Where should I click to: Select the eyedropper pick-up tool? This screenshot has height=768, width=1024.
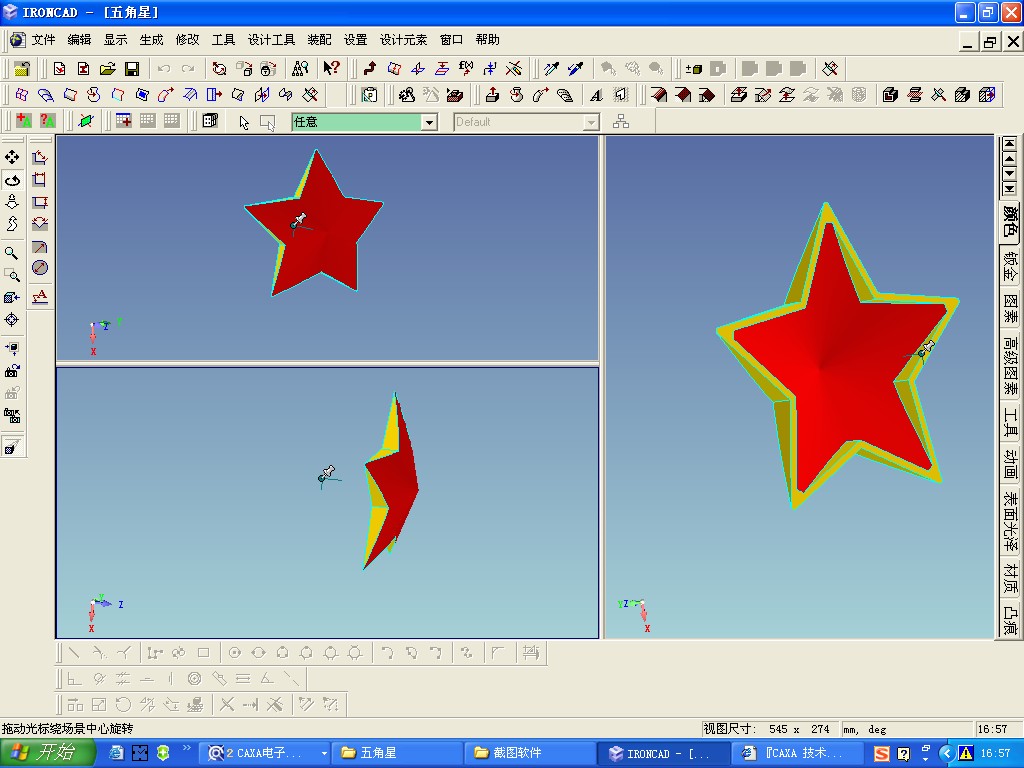(x=551, y=69)
